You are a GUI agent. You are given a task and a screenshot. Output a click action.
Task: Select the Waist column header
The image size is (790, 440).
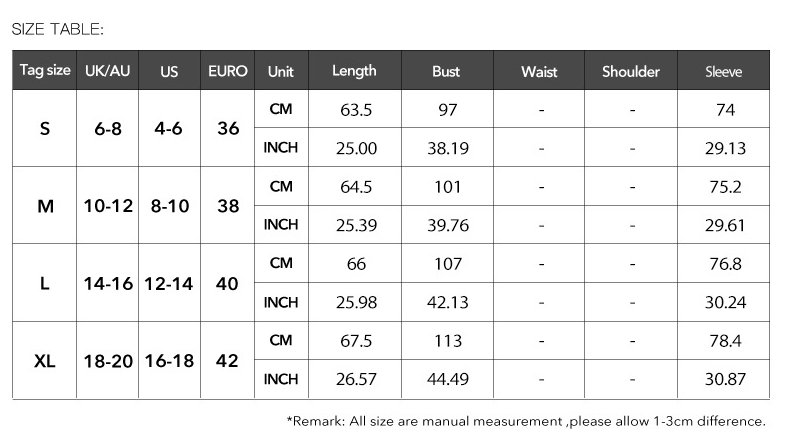tap(539, 70)
